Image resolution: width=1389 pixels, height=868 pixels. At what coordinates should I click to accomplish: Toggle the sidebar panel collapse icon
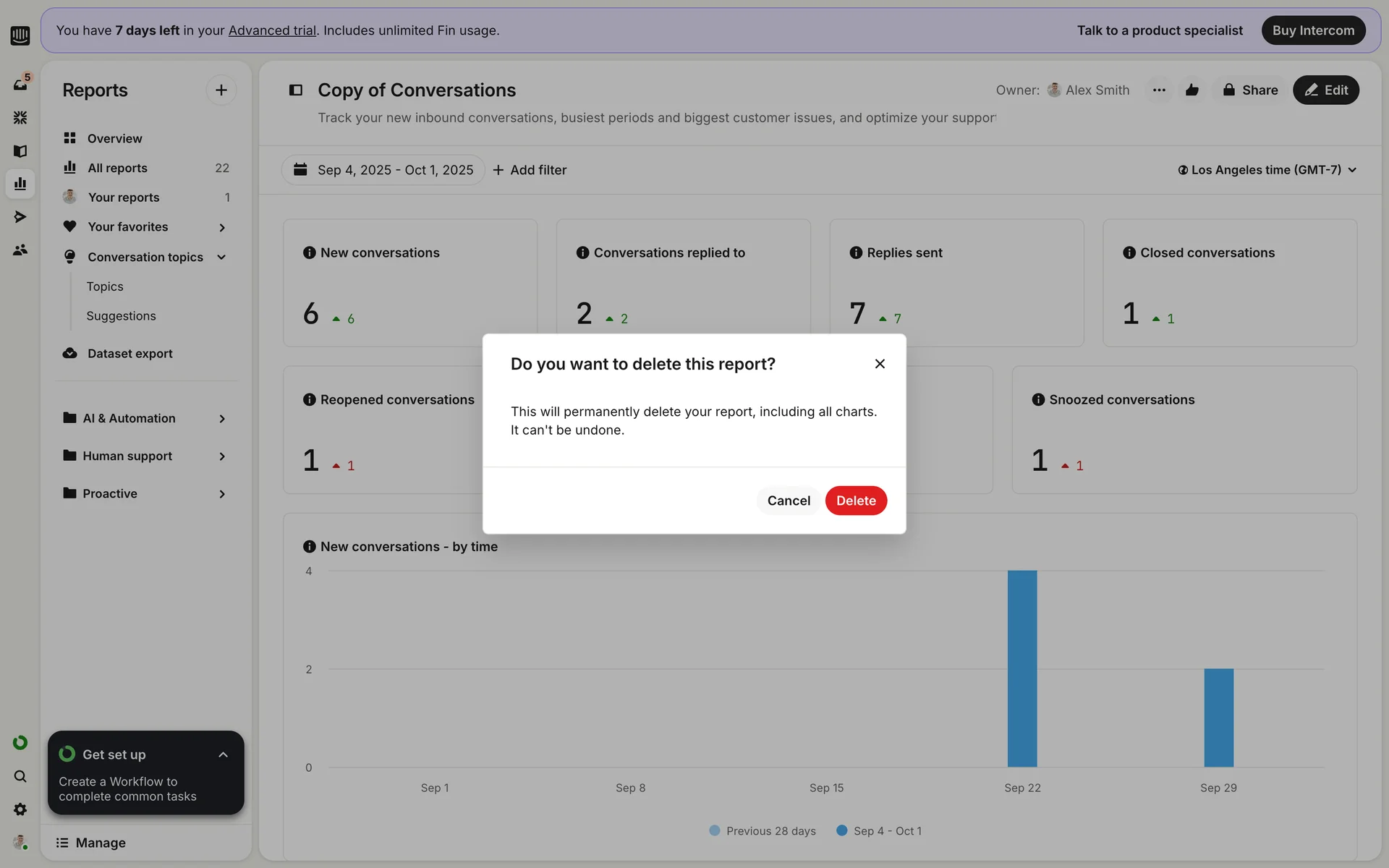pos(295,90)
